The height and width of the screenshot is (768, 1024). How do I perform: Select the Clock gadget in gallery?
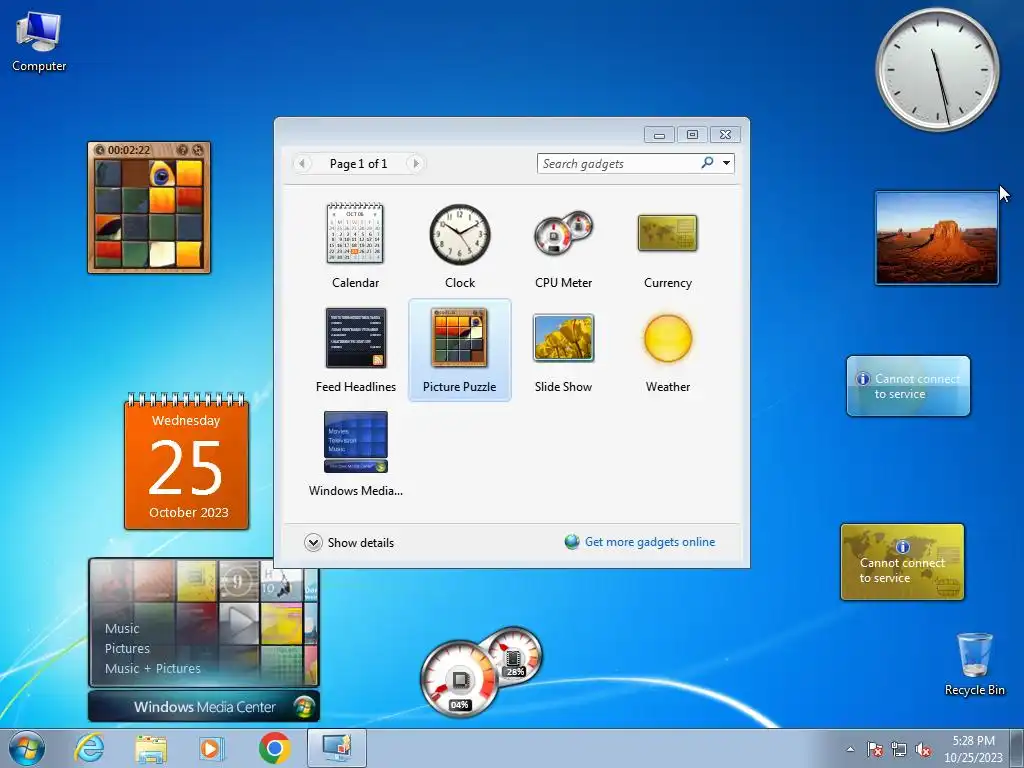460,246
